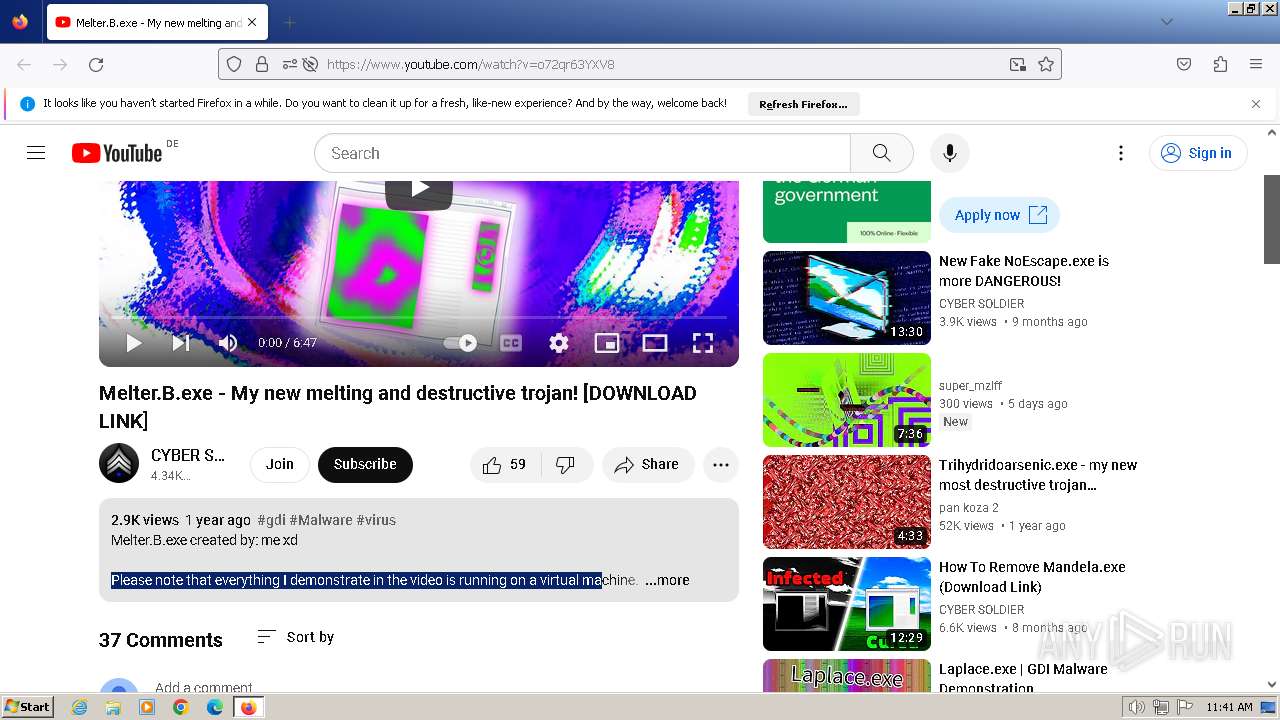Join the channel
1280x720 pixels.
280,464
